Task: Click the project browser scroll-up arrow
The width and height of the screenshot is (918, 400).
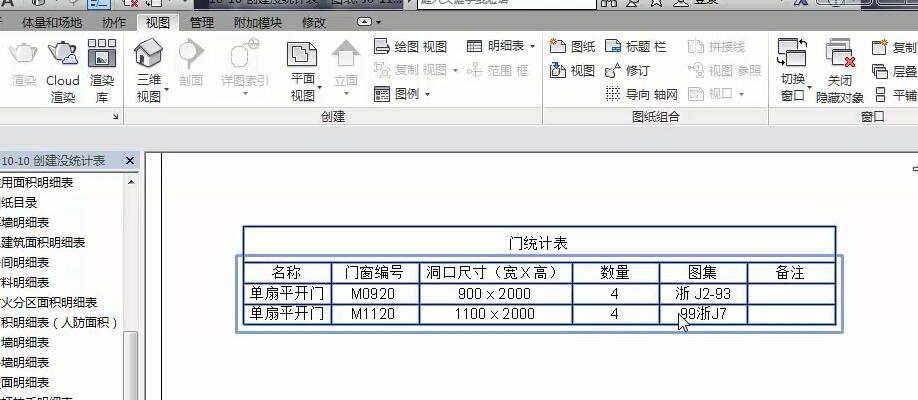Action: (131, 183)
